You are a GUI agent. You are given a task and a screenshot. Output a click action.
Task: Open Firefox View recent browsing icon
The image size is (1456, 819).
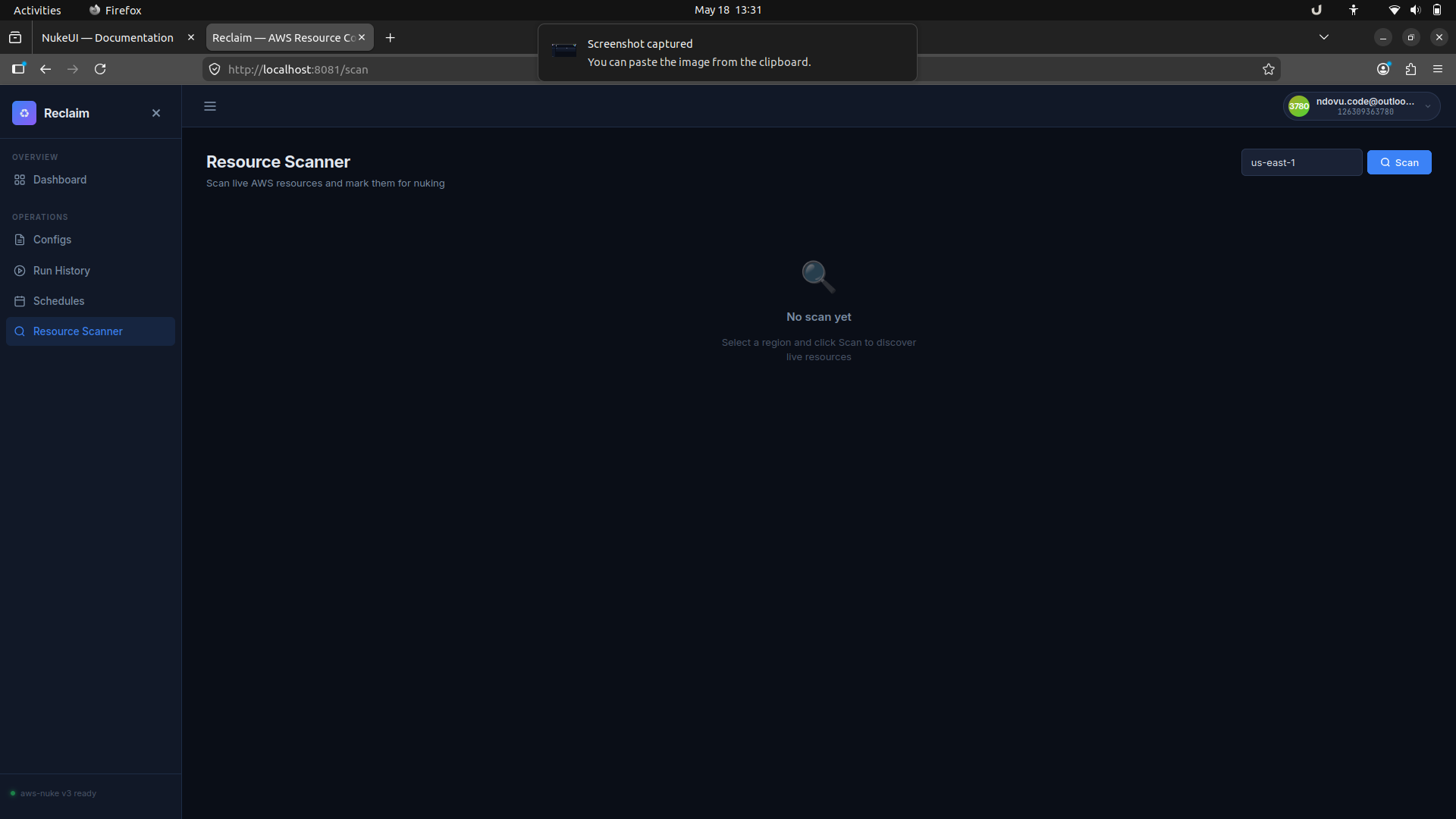15,38
